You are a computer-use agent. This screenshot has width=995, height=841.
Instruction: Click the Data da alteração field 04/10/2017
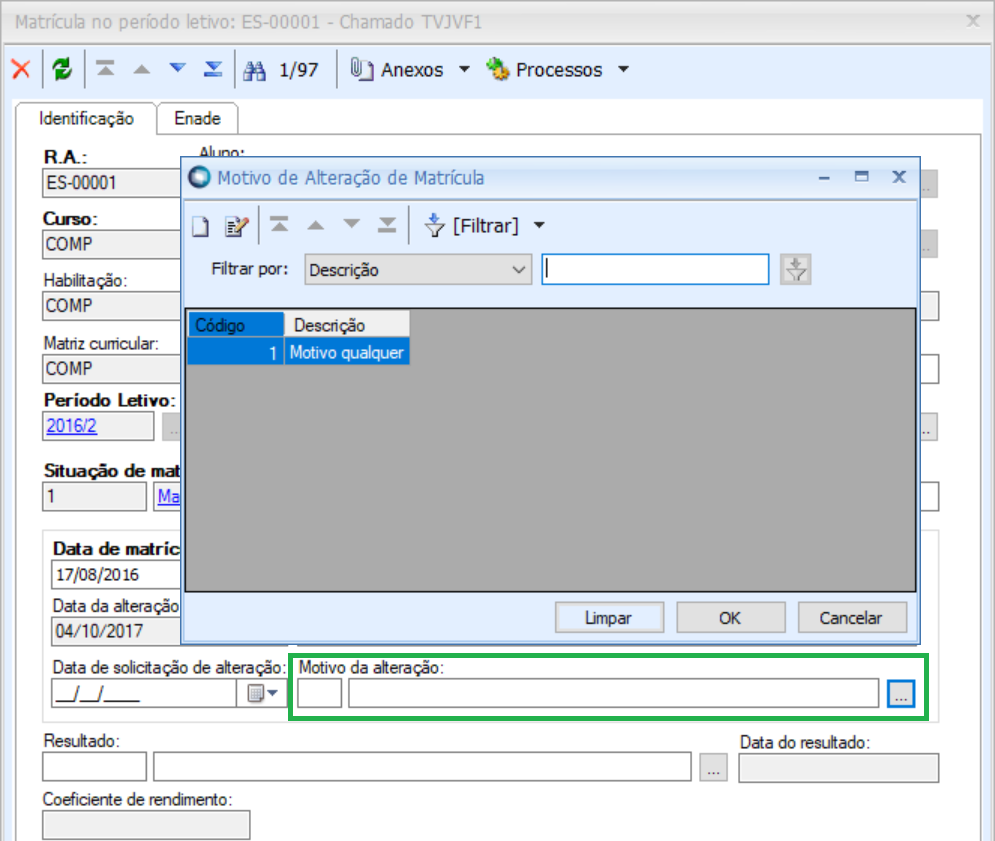116,632
